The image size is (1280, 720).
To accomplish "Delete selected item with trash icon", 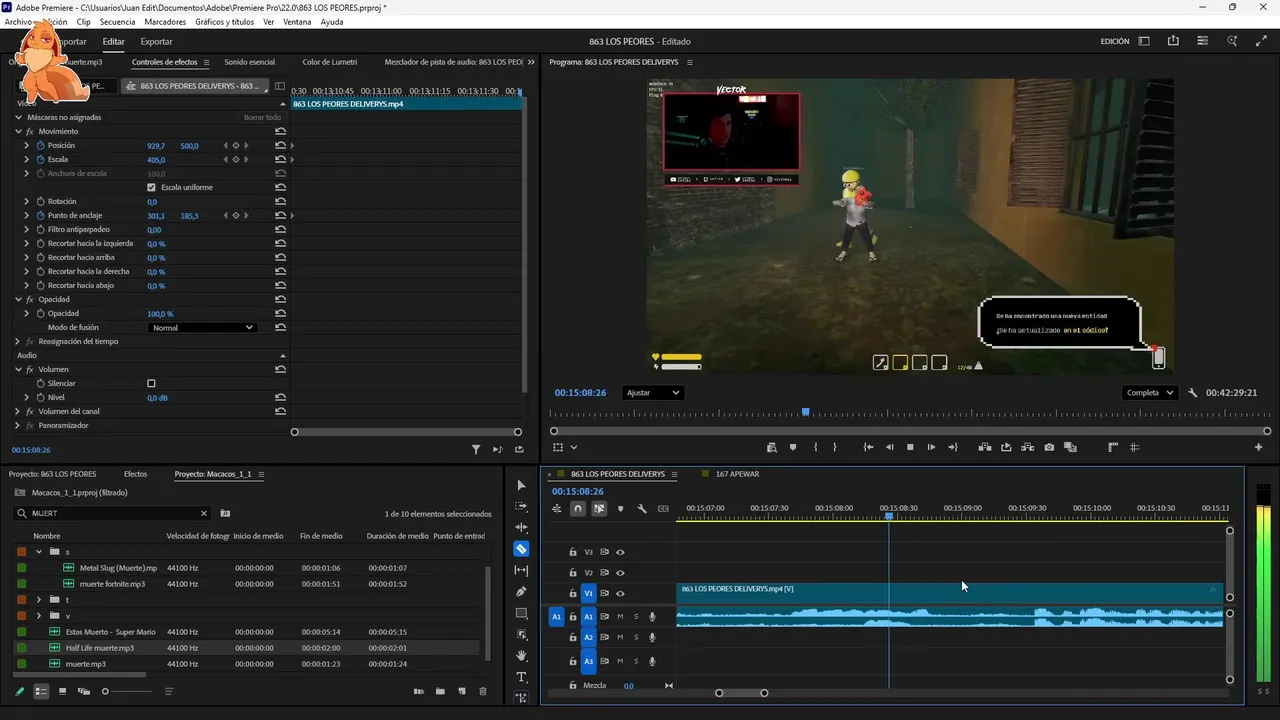I will (x=483, y=691).
